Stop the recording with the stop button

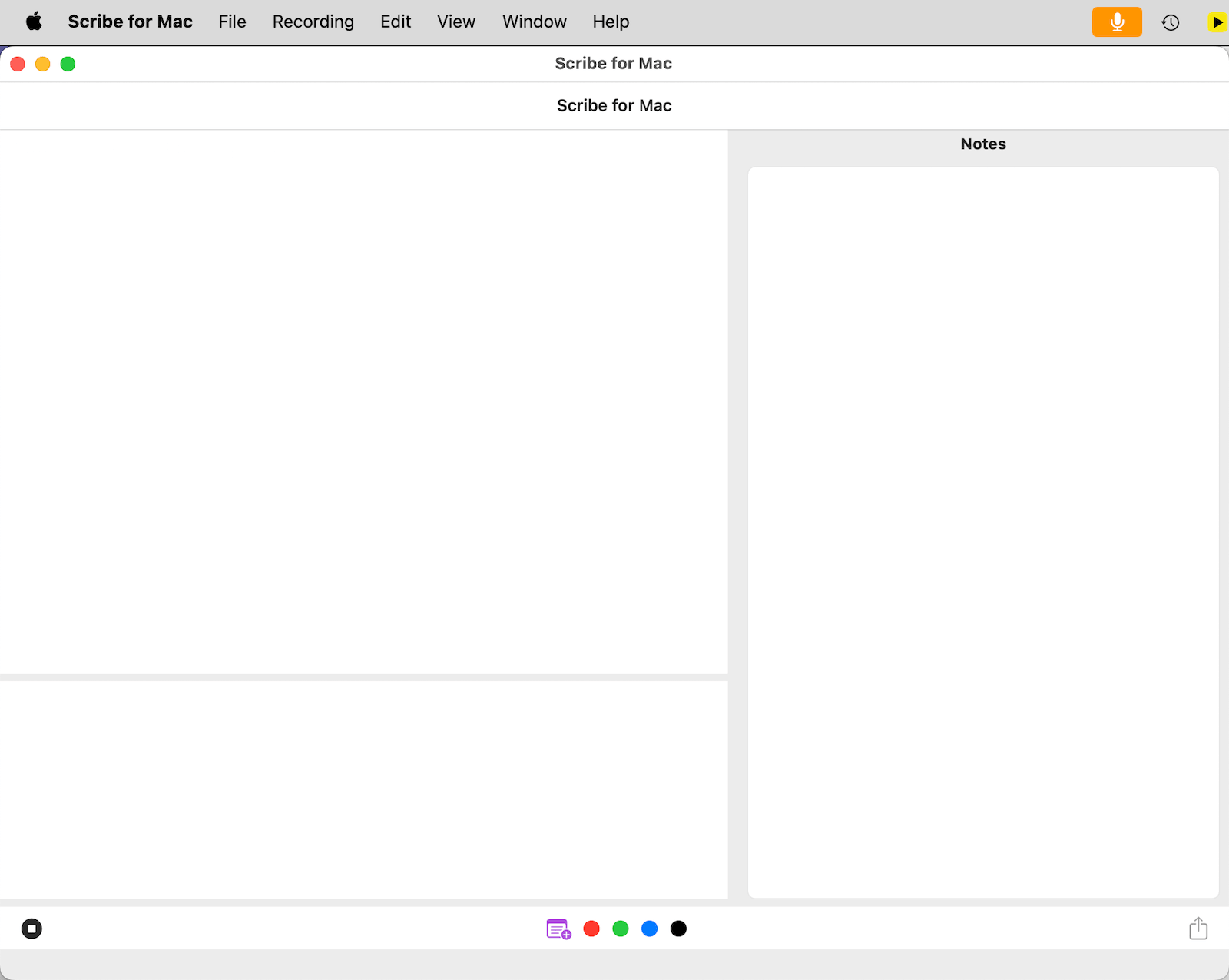[32, 929]
